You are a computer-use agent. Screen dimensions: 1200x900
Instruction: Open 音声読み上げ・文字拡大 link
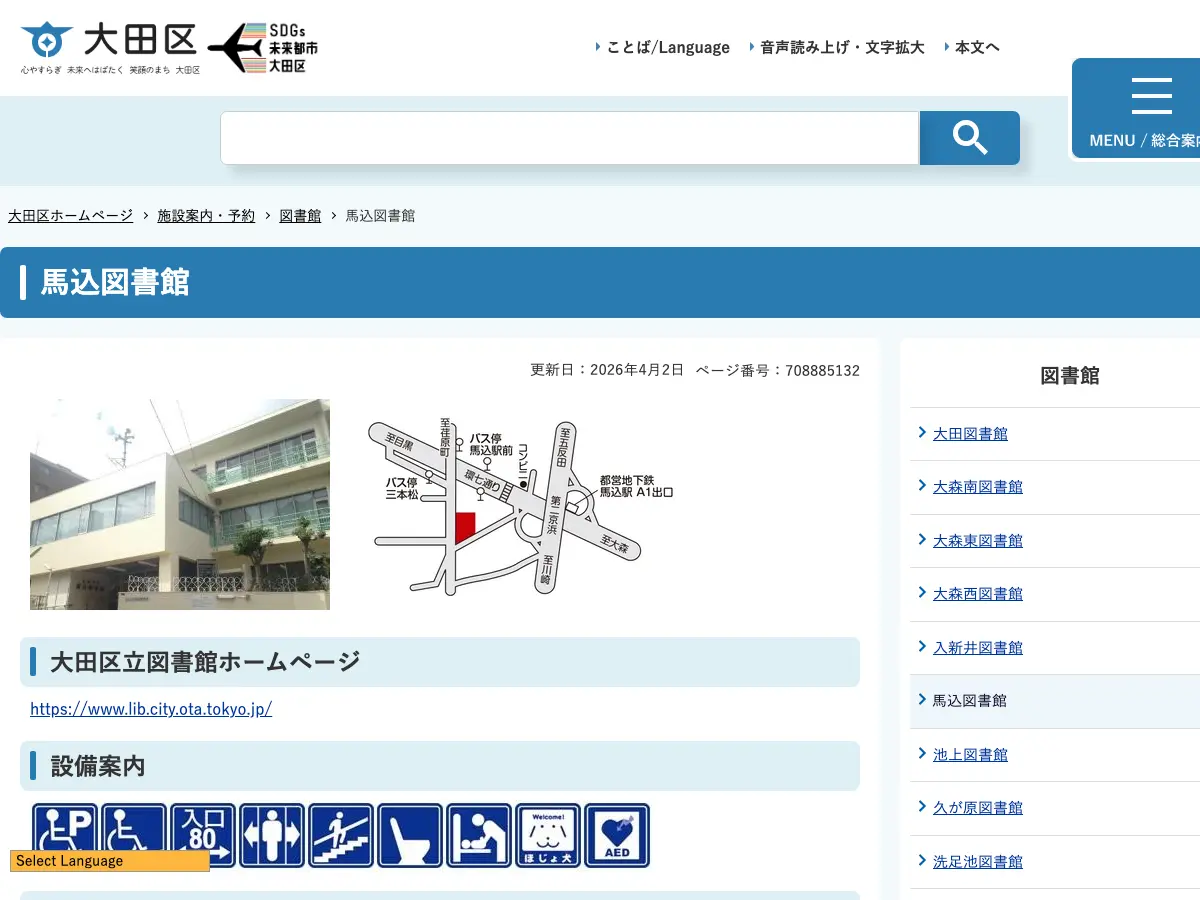842,47
